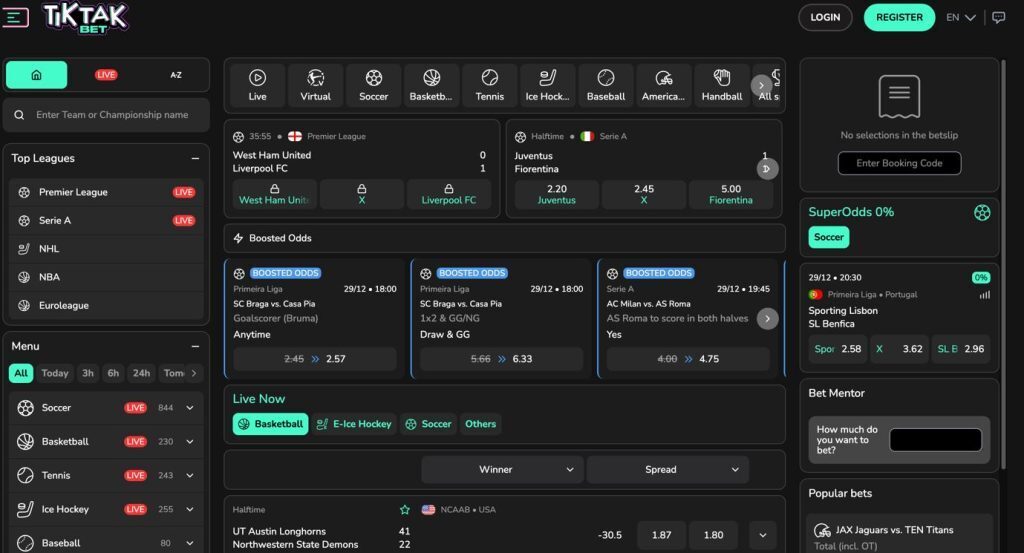Image resolution: width=1024 pixels, height=553 pixels.
Task: Filter menu by 24h
Action: [141, 373]
